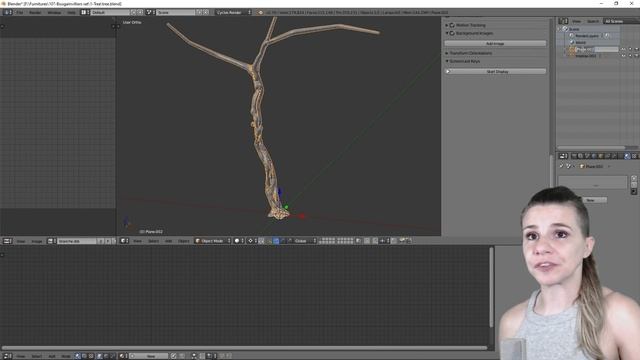Screen dimensions: 640x360
Task: Open the Object menu in the 3D viewport header
Action: (184, 241)
